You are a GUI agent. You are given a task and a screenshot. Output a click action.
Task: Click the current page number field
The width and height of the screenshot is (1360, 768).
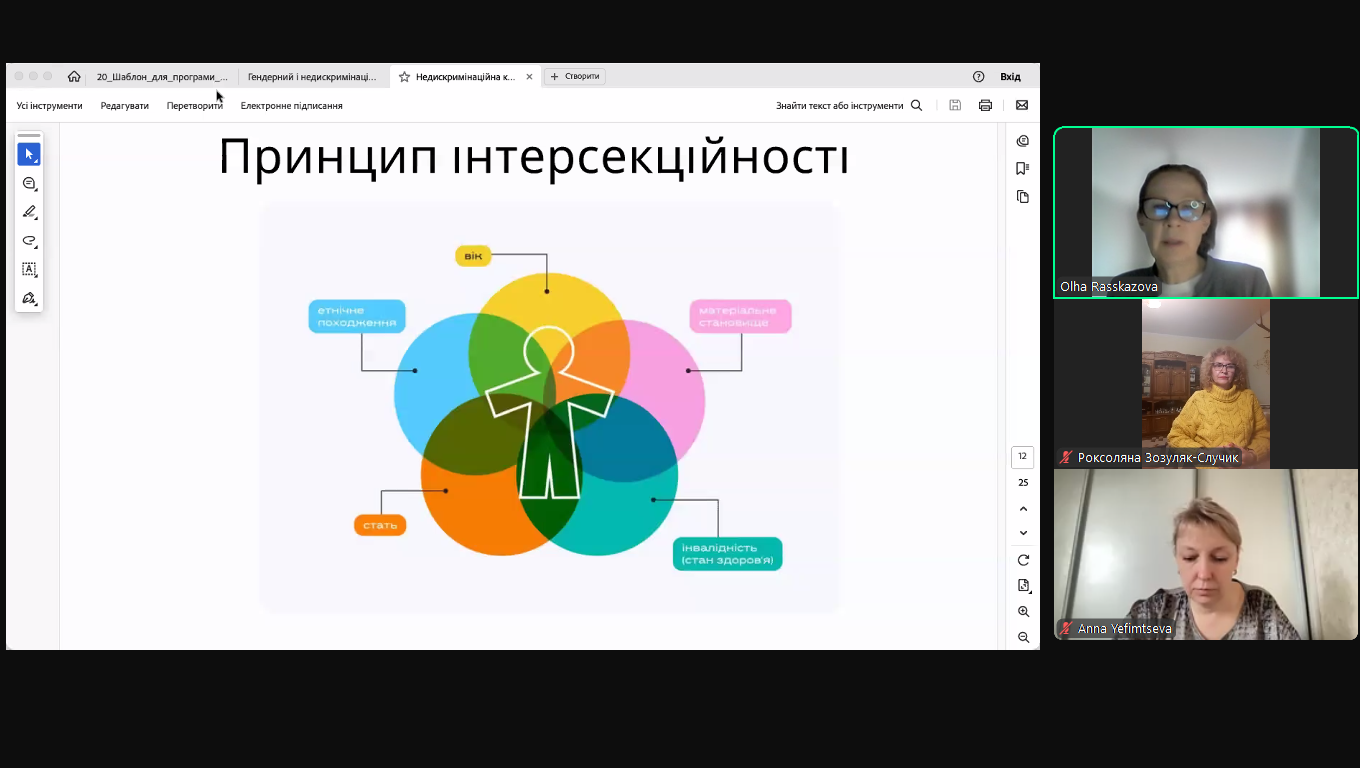pos(1022,457)
